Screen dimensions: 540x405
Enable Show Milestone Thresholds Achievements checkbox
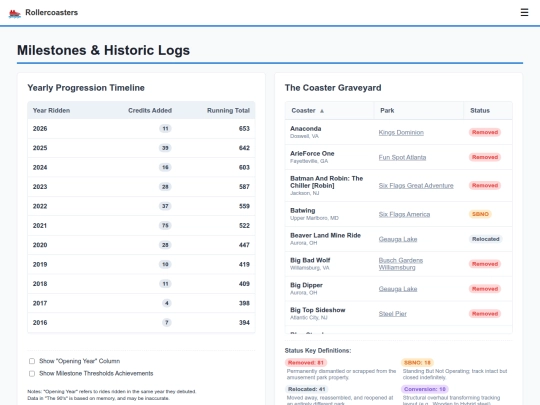(x=32, y=373)
